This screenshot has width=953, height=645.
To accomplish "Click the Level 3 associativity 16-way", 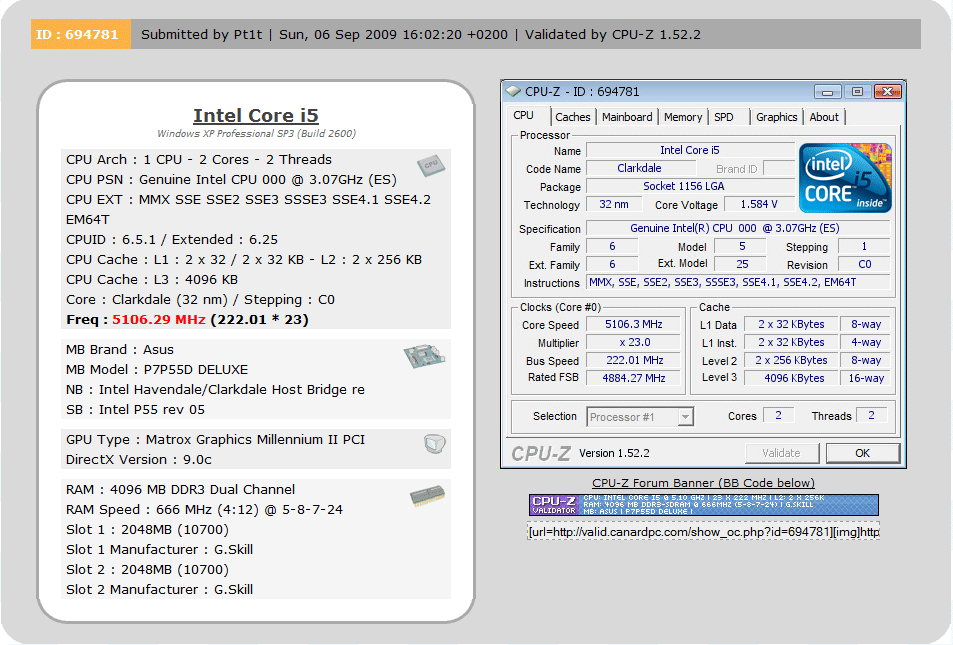I will coord(865,378).
